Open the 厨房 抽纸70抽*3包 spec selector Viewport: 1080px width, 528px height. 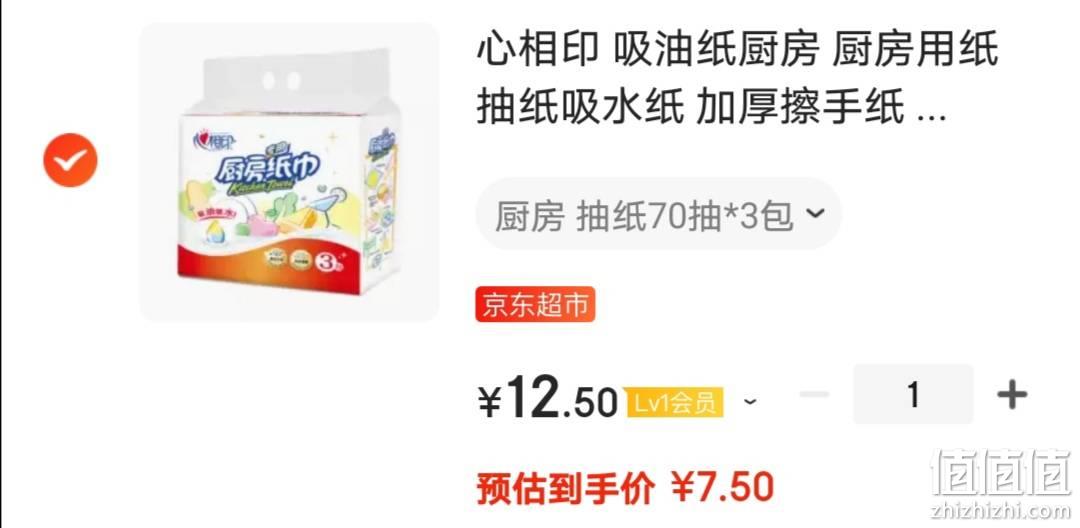(658, 213)
